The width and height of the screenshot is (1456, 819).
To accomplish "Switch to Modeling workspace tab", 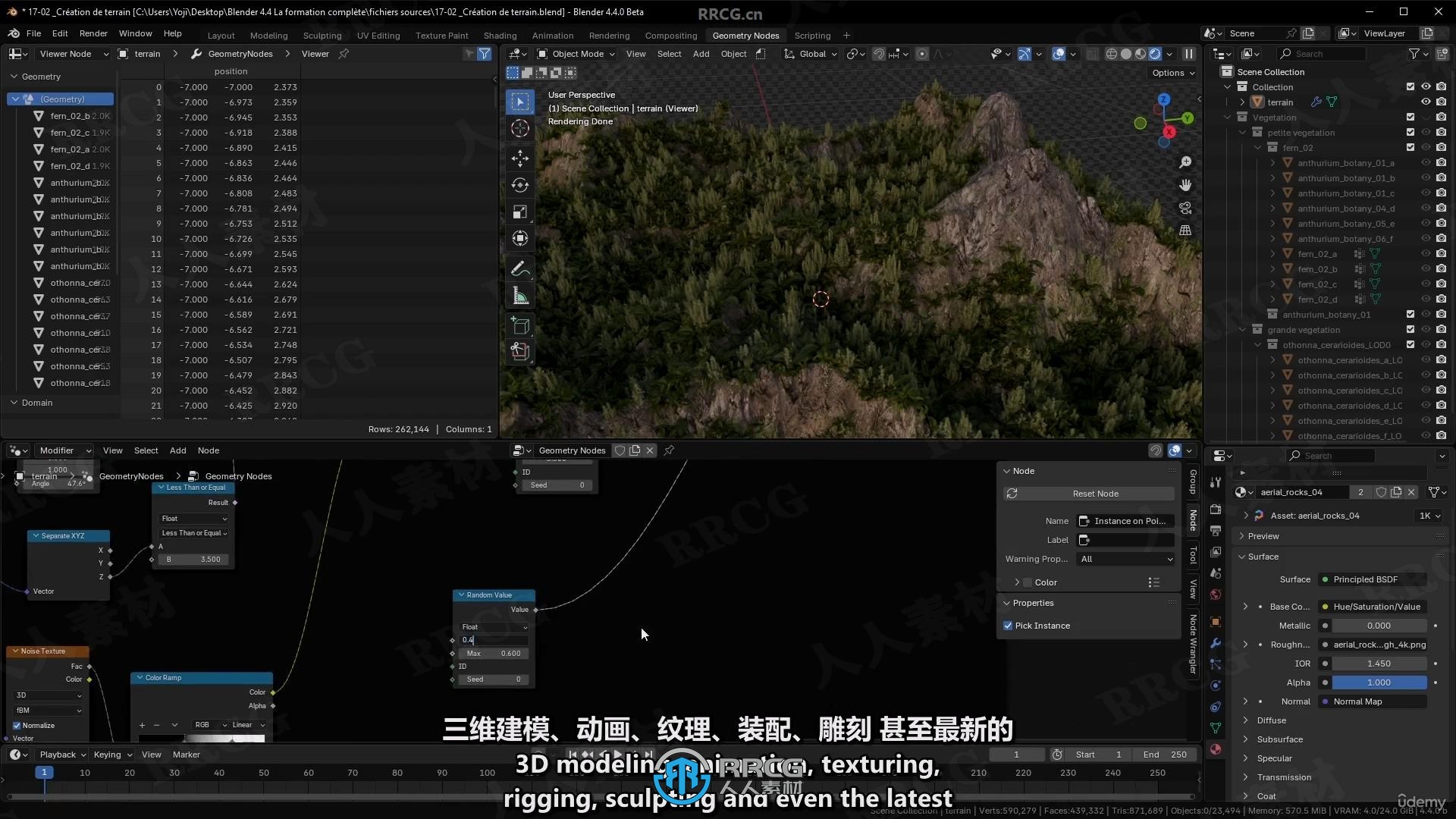I will [x=268, y=36].
